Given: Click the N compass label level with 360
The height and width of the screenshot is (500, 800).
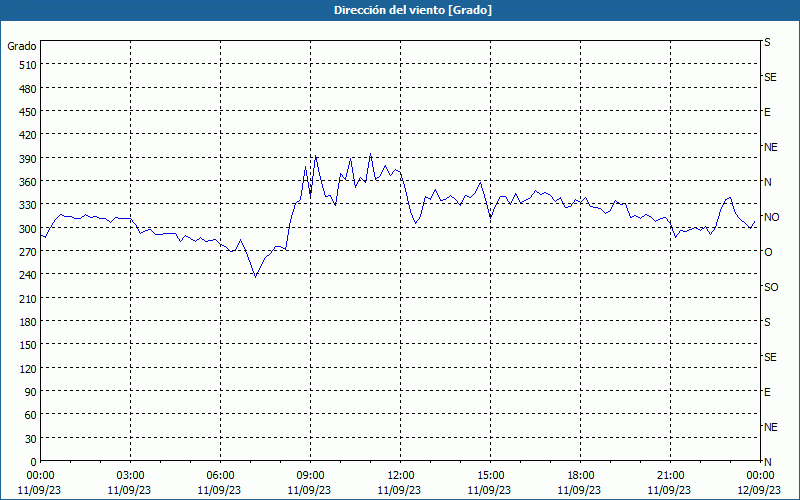Looking at the screenshot, I should [x=768, y=182].
